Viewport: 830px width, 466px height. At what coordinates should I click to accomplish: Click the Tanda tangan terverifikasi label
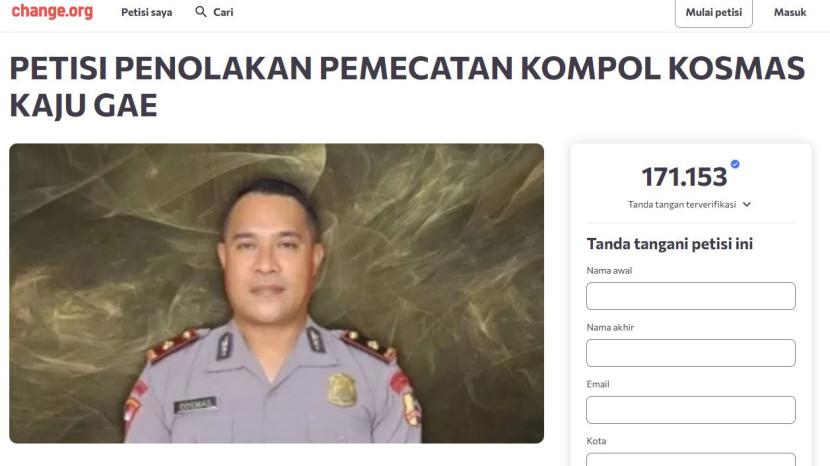coord(682,204)
